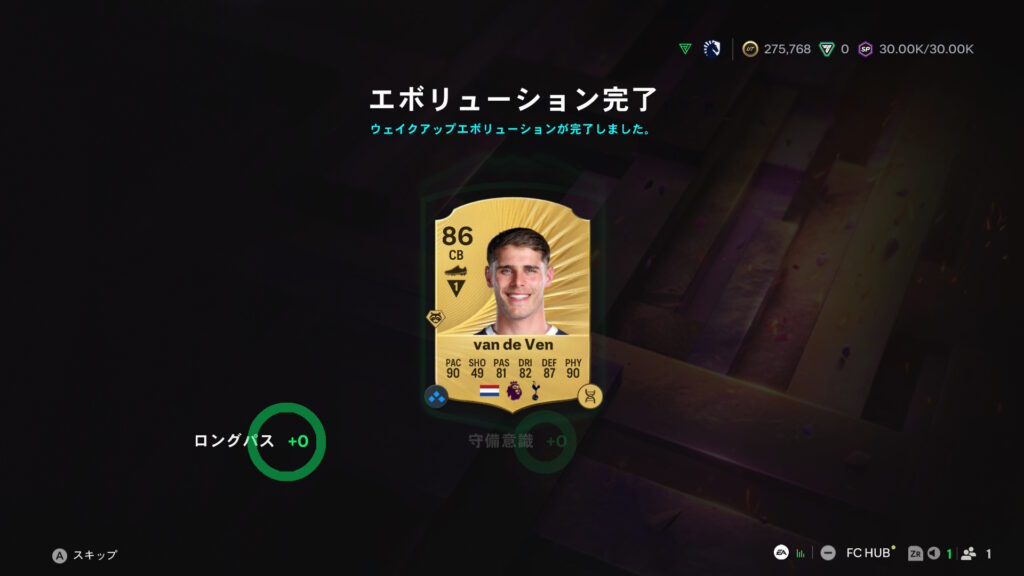The image size is (1024, 576).
Task: Click the green FC points shield icon
Action: pyautogui.click(x=827, y=49)
